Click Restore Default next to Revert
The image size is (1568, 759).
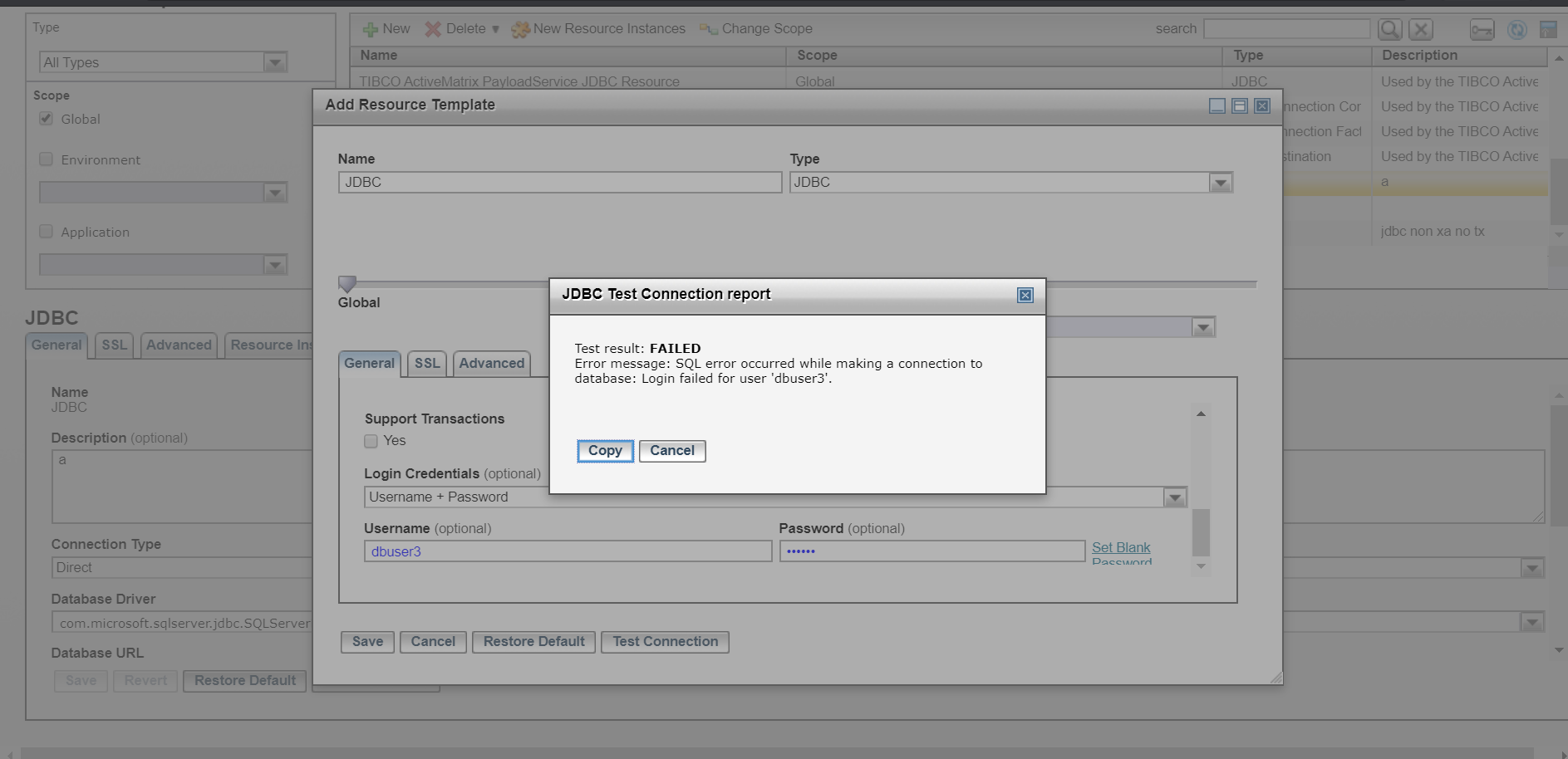pos(245,681)
